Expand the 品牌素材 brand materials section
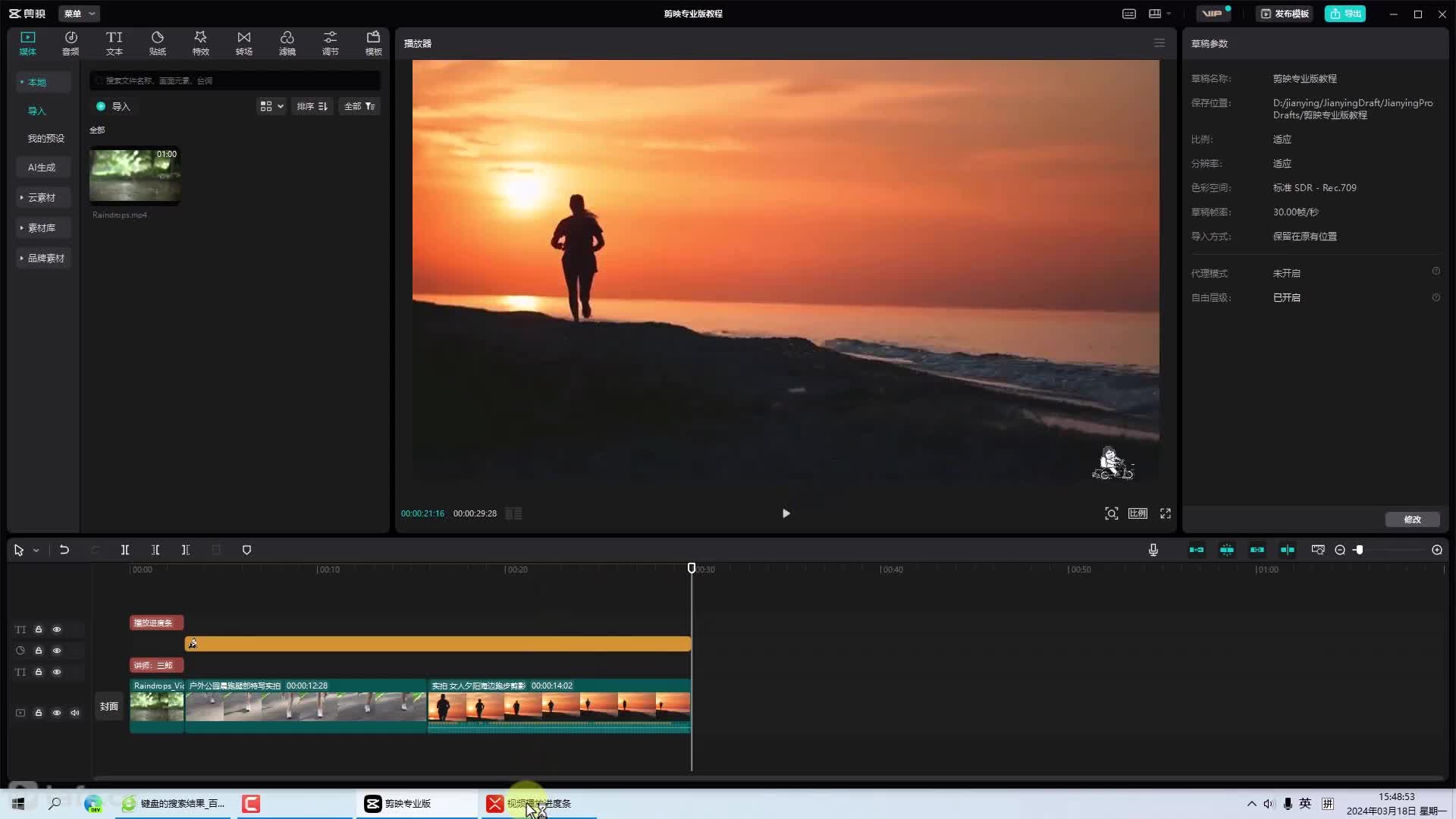Image resolution: width=1456 pixels, height=819 pixels. pos(43,258)
